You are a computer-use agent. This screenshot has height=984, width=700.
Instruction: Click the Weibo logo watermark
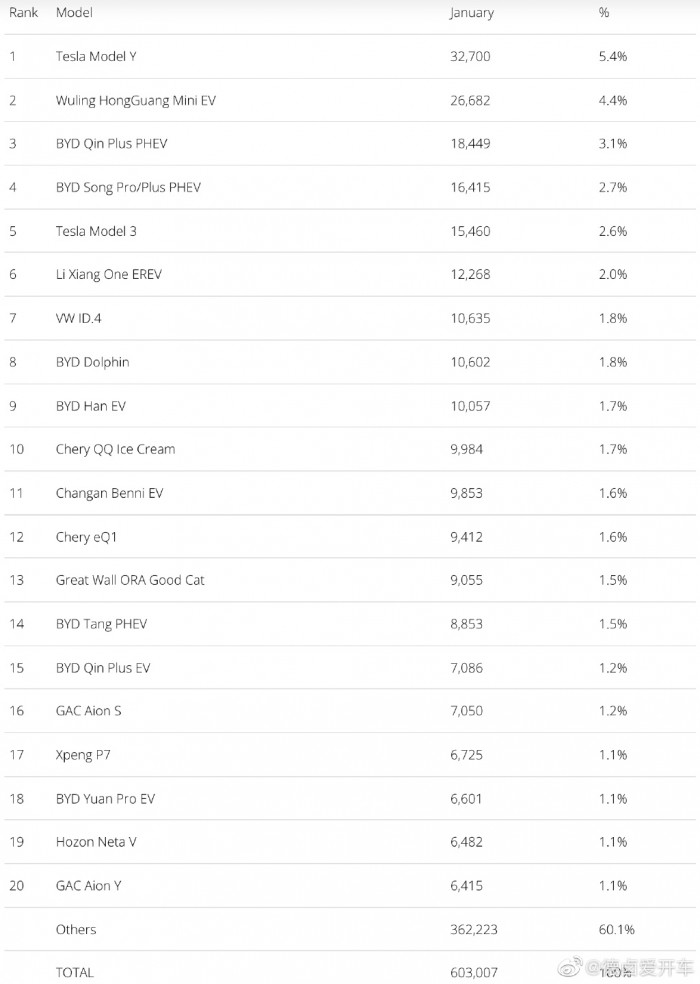pyautogui.click(x=570, y=968)
